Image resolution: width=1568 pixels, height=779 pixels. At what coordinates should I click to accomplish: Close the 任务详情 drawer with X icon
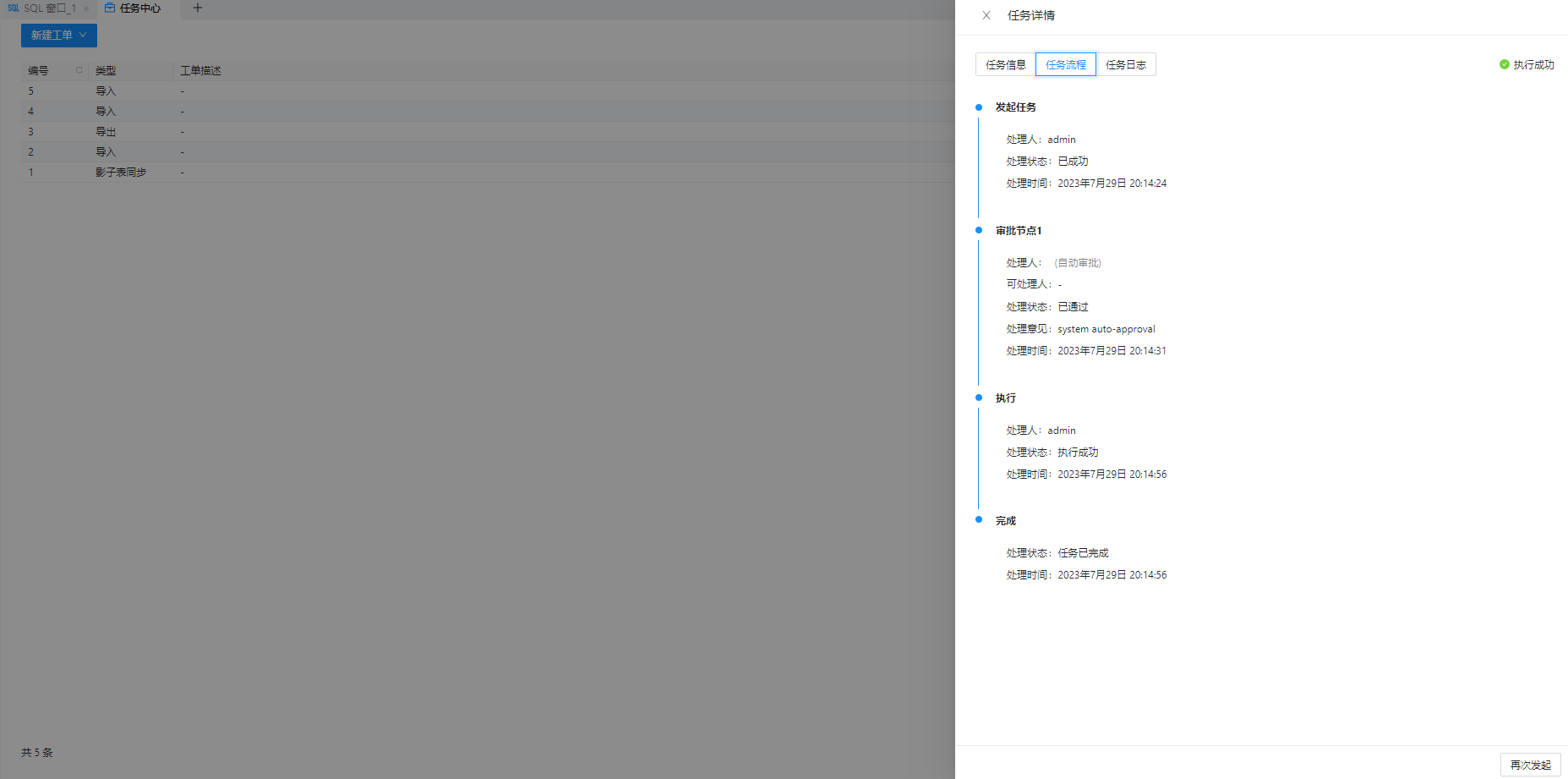986,15
